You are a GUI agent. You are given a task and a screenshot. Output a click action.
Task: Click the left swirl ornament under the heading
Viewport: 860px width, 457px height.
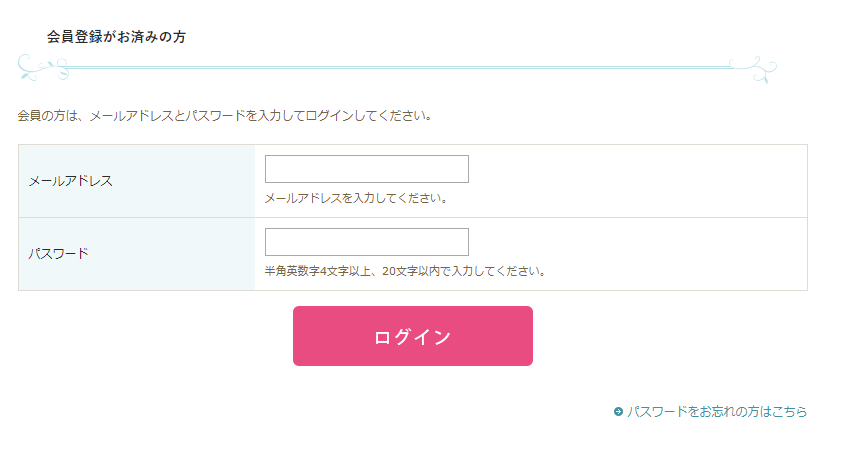pyautogui.click(x=43, y=67)
